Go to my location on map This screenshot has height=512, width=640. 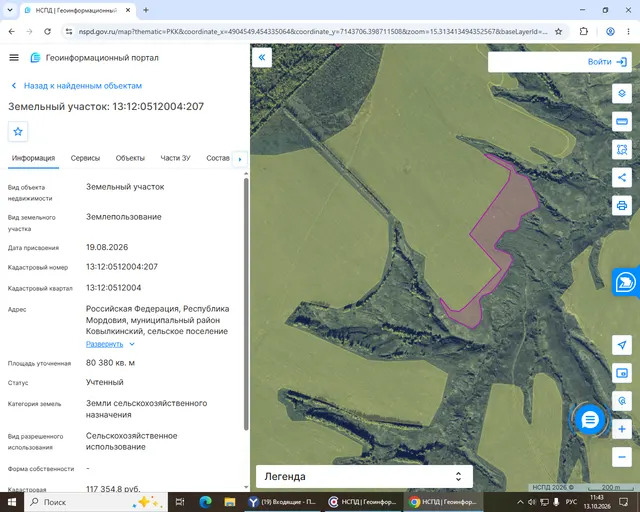click(x=622, y=345)
